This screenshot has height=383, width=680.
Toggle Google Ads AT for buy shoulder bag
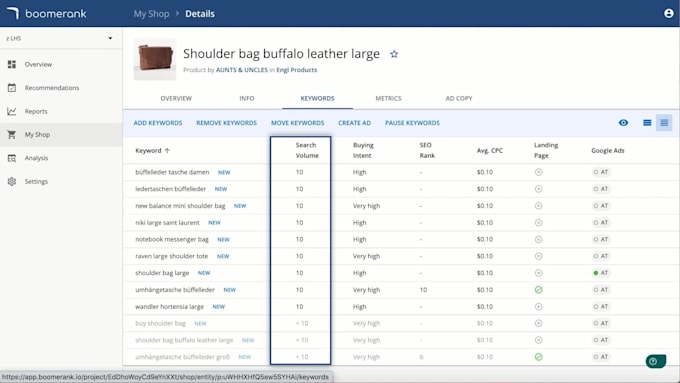(x=601, y=323)
